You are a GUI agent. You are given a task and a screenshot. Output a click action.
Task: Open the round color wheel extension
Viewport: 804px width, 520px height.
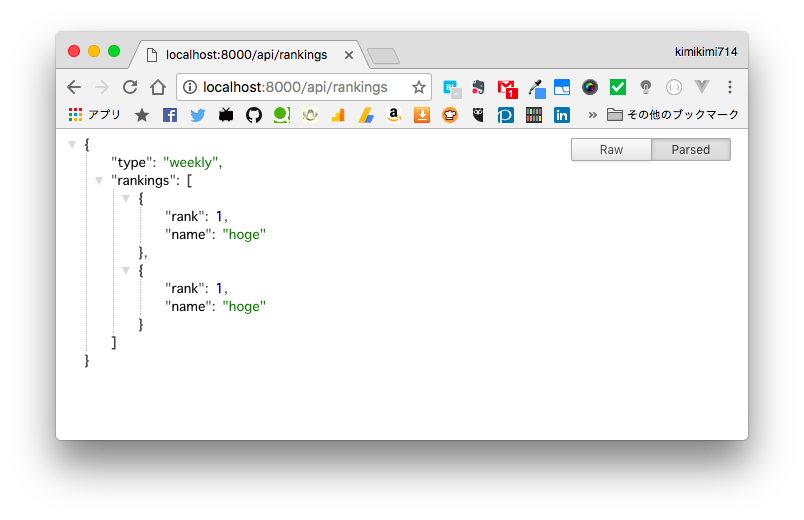(x=590, y=87)
